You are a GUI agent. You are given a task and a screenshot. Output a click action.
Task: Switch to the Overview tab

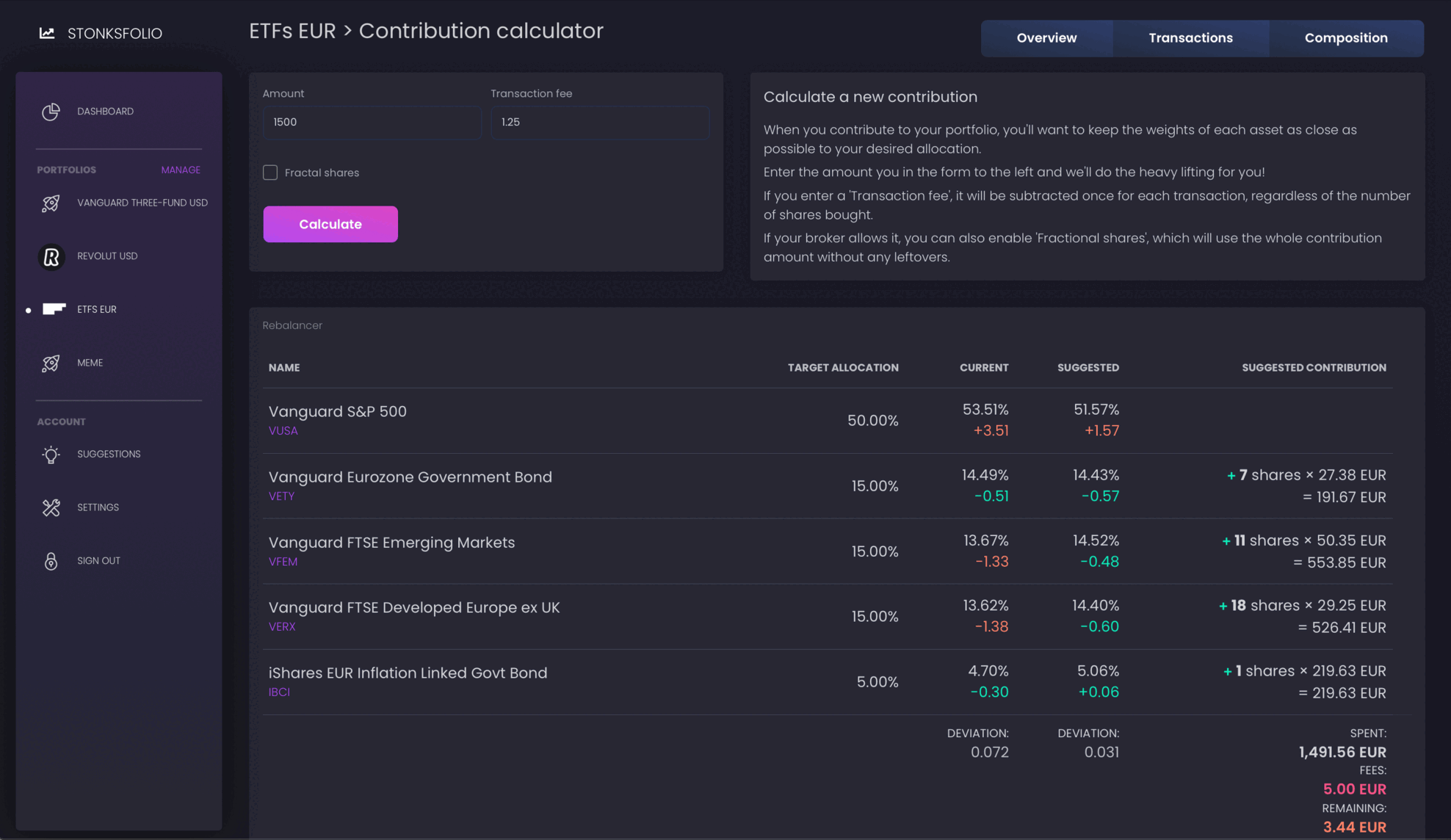[x=1046, y=38]
